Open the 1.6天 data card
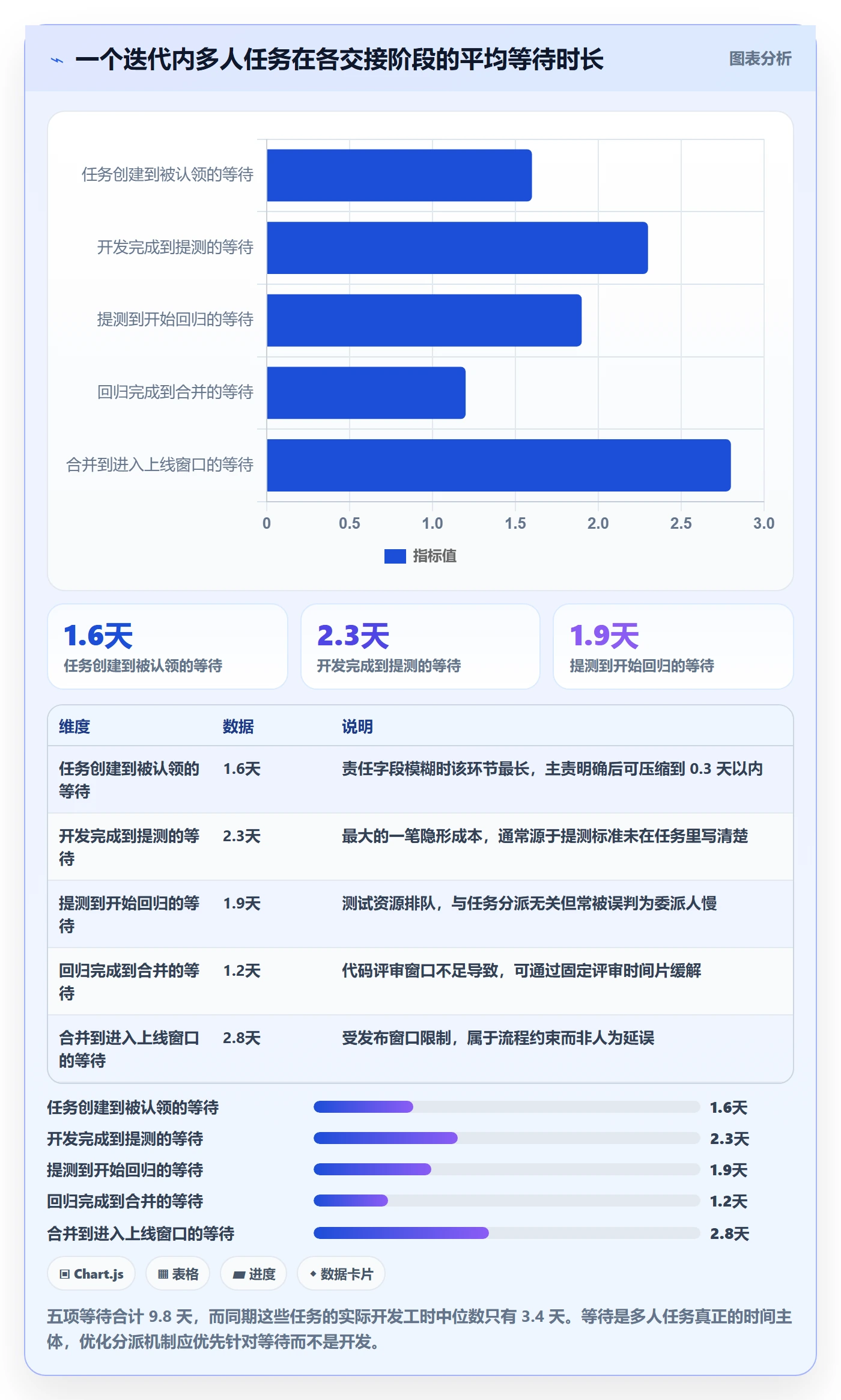The height and width of the screenshot is (1400, 841). (168, 647)
